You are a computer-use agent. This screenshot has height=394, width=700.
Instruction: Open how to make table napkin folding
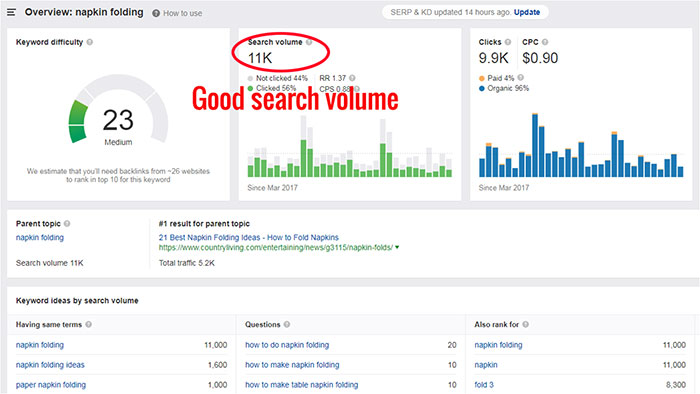(301, 385)
